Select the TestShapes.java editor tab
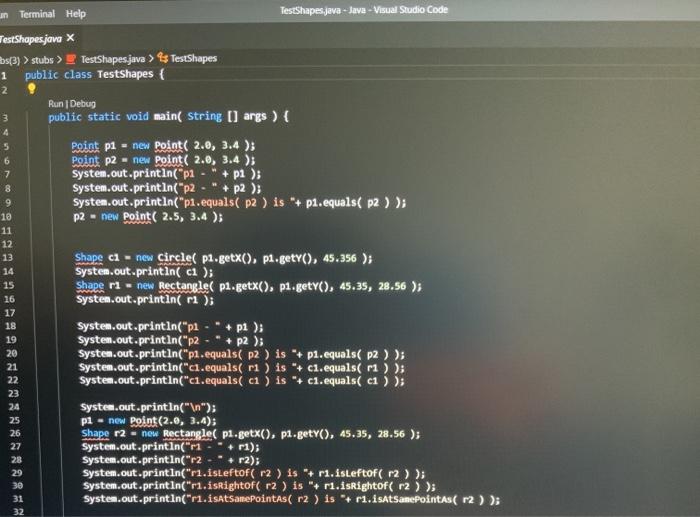Screen dimensions: 700x517 click(30, 39)
